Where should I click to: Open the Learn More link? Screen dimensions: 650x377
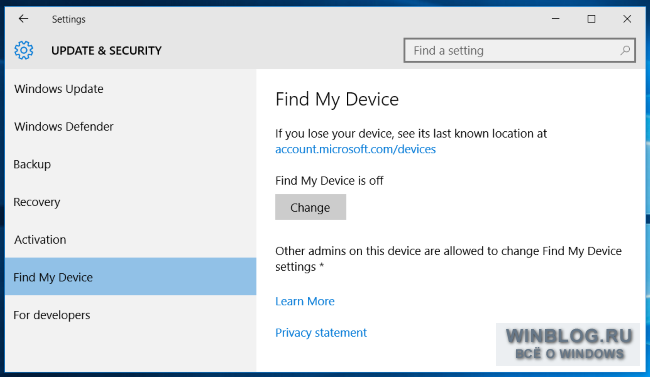point(305,301)
